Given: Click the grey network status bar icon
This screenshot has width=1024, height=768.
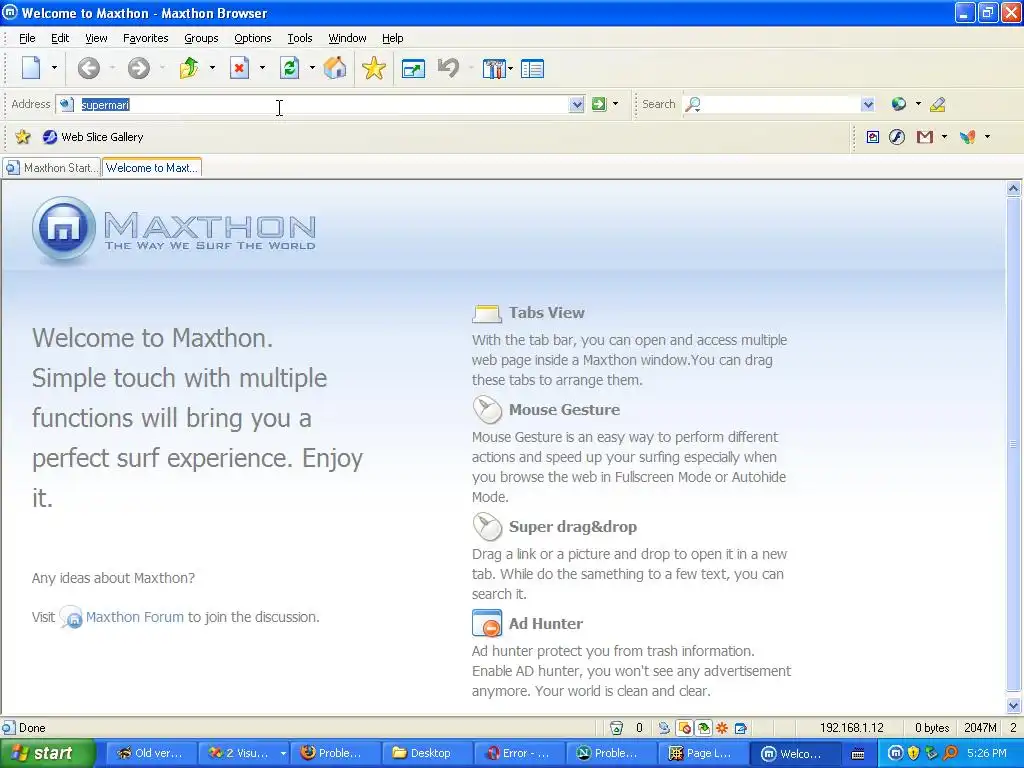Looking at the screenshot, I should click(x=664, y=728).
